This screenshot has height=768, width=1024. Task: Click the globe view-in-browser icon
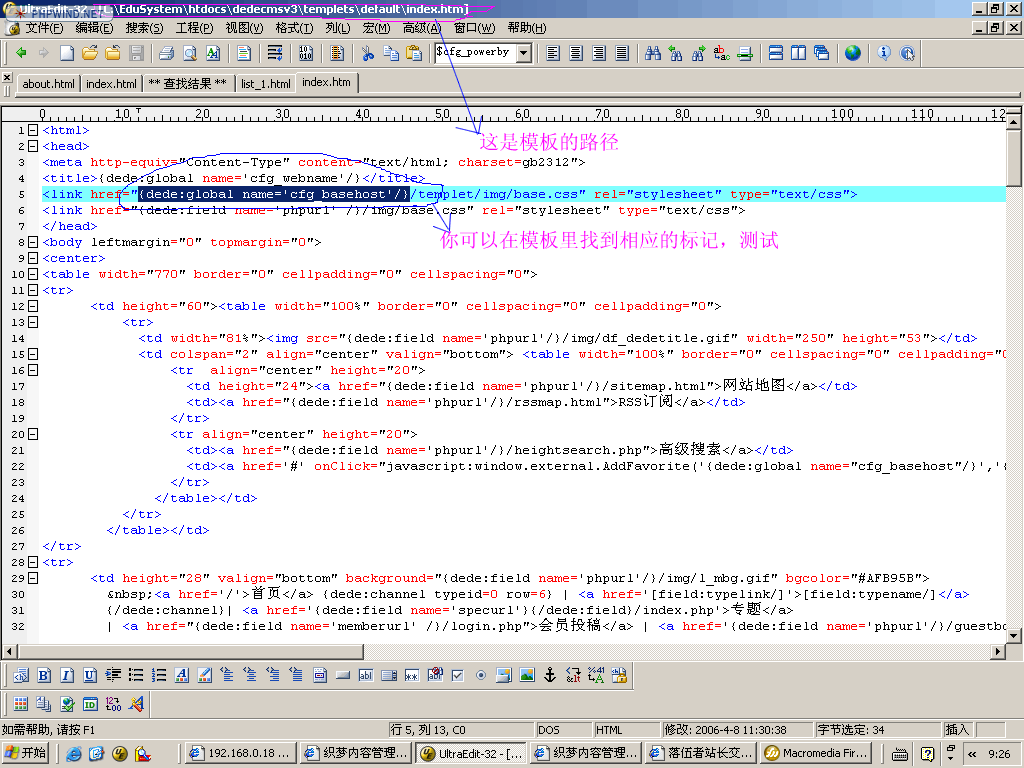click(852, 53)
